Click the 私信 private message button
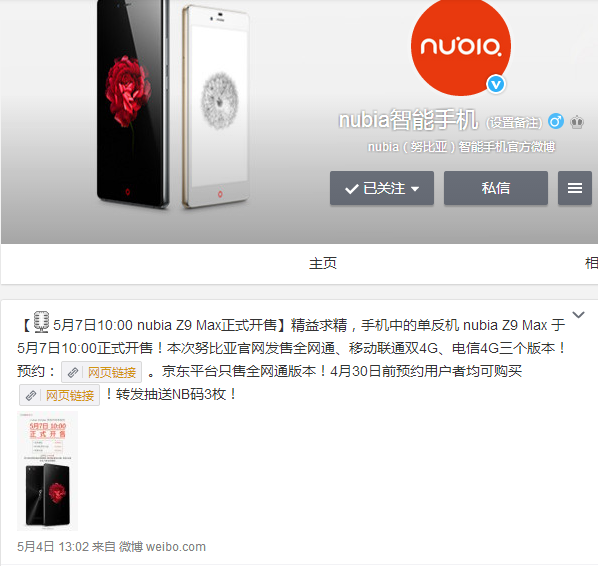Viewport: 598px width, 566px height. (x=496, y=188)
